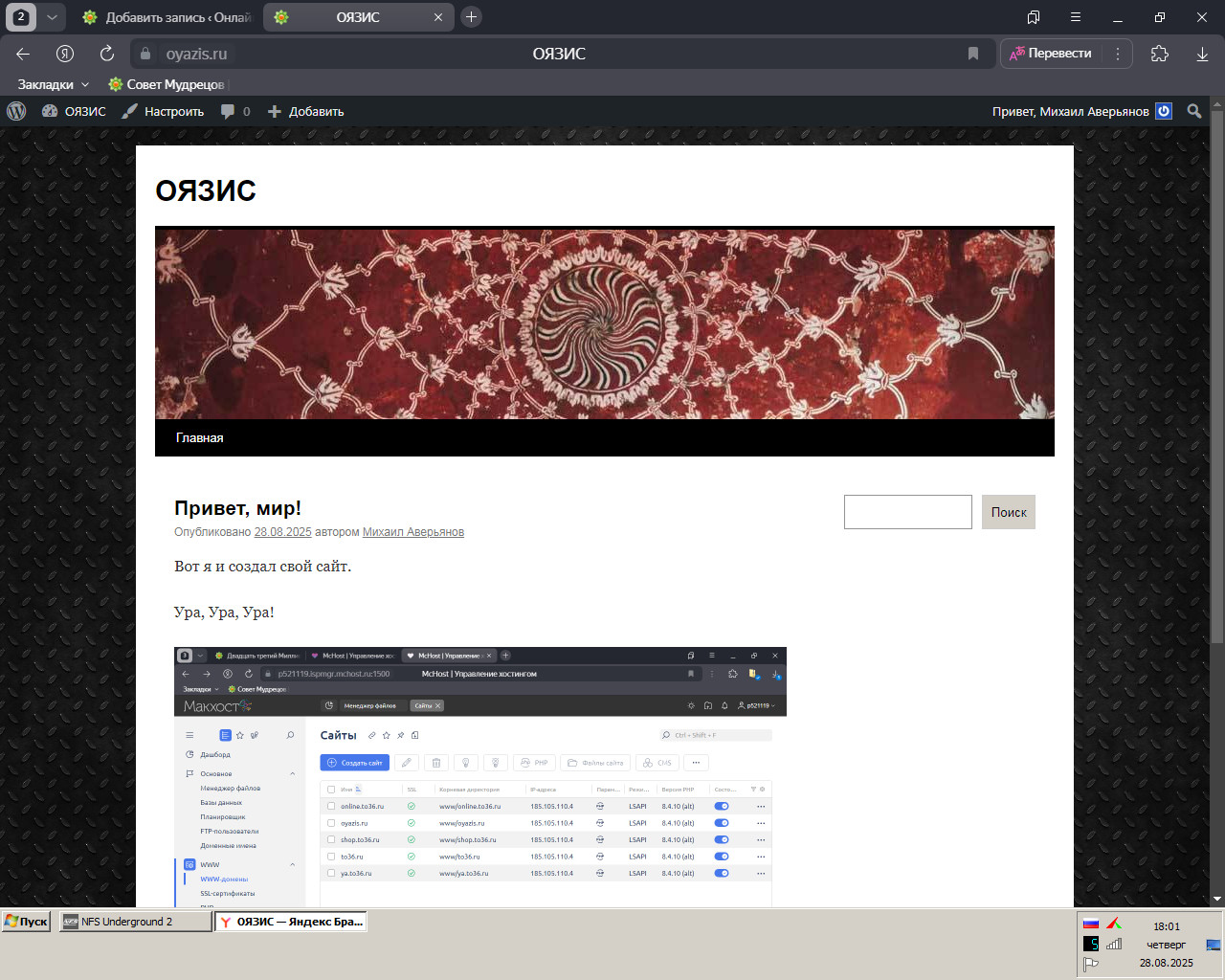
Task: Open the browser hamburger menu
Action: [1076, 17]
